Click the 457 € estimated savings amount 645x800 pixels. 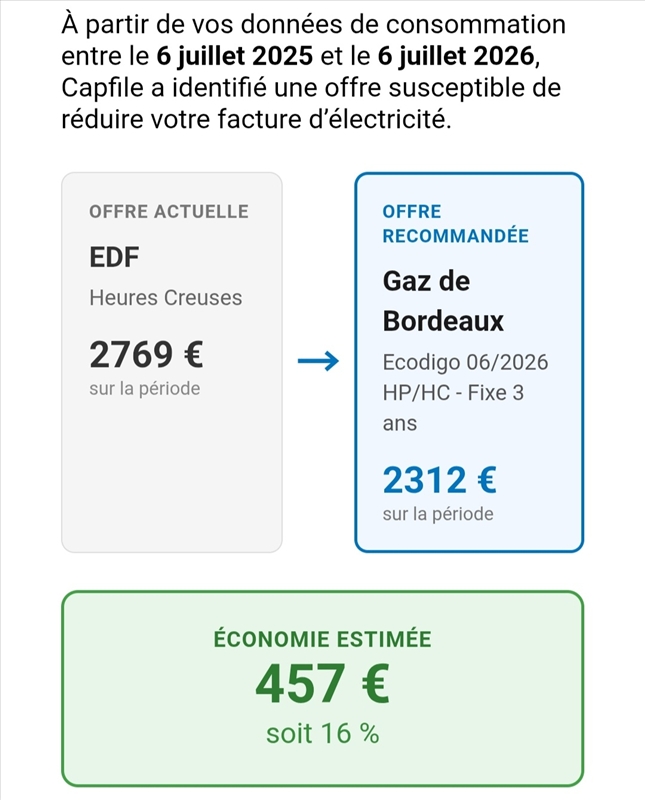pyautogui.click(x=322, y=684)
